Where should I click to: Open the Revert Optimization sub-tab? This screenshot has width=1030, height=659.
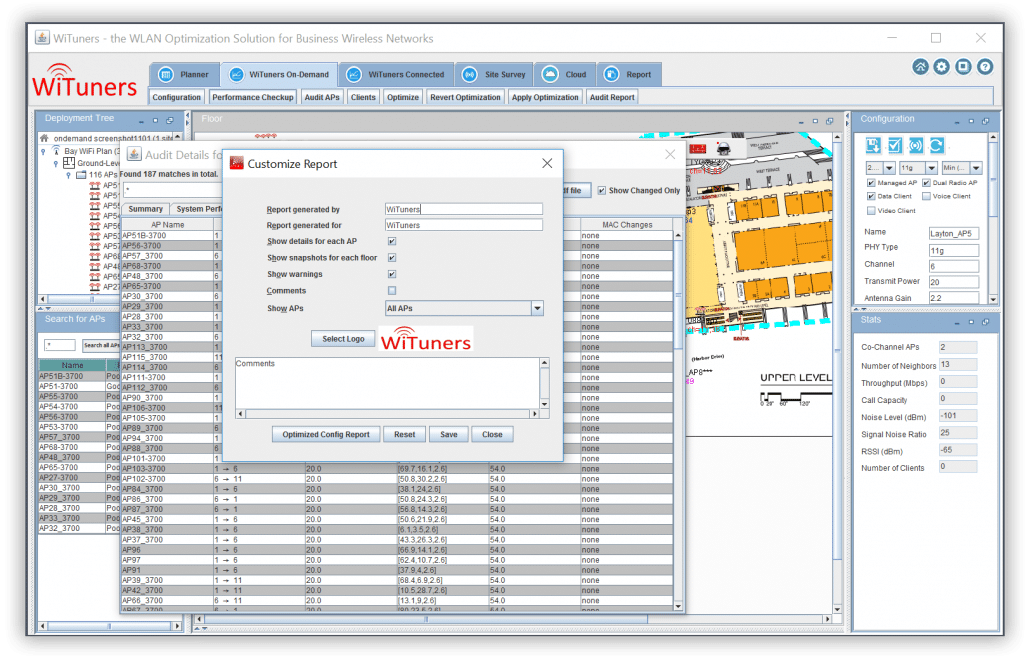[x=465, y=97]
